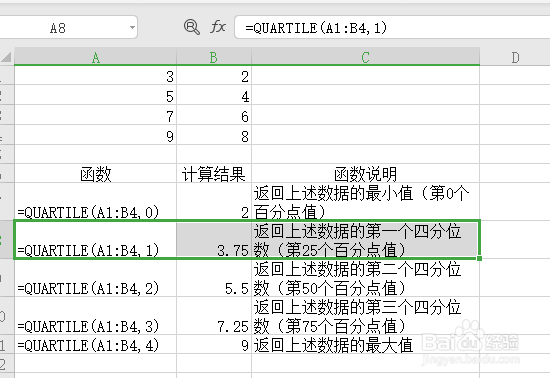The height and width of the screenshot is (378, 550).
Task: Select column A header
Action: (95, 57)
